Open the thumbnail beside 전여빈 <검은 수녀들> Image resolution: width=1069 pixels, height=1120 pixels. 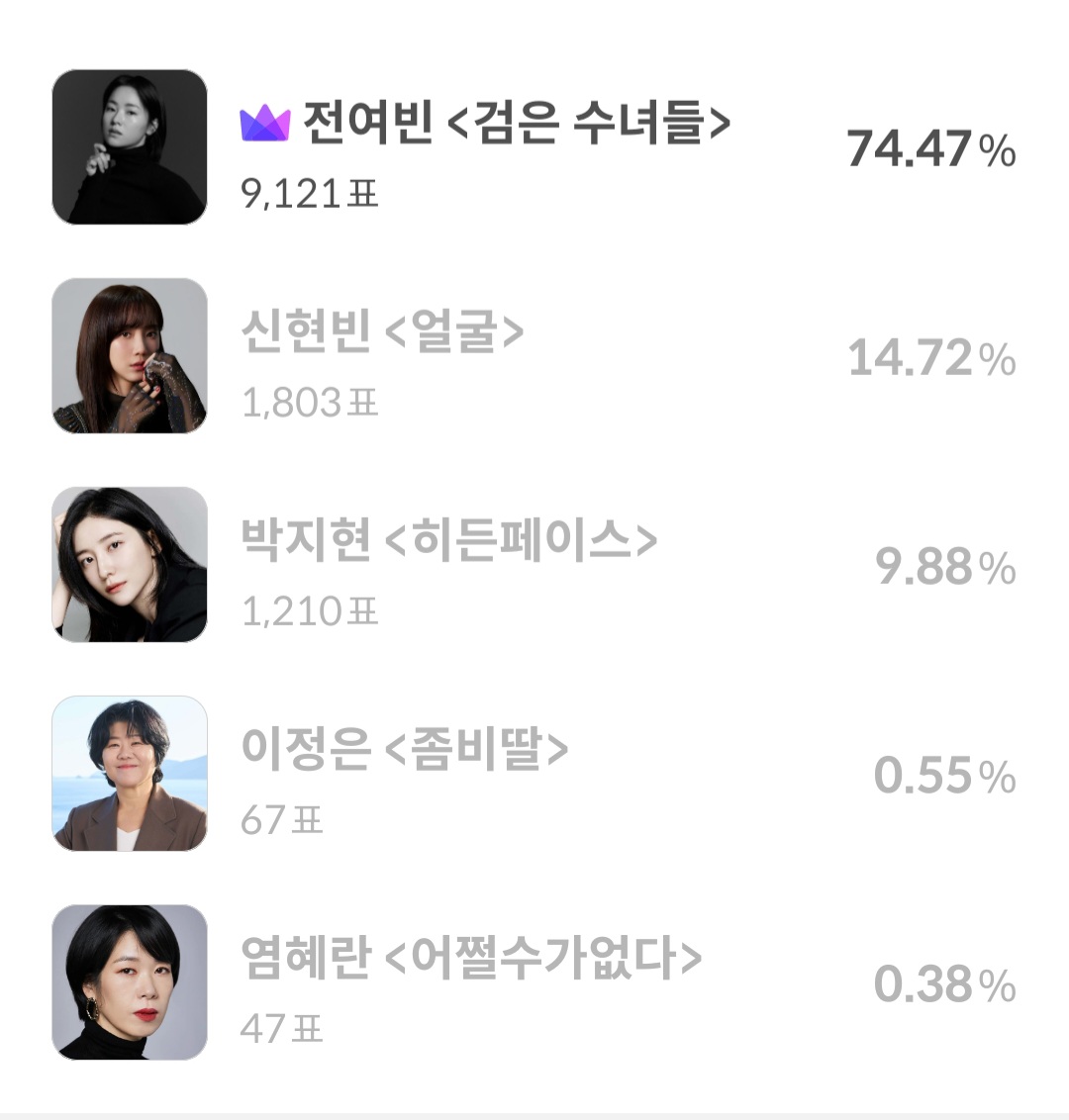click(130, 146)
